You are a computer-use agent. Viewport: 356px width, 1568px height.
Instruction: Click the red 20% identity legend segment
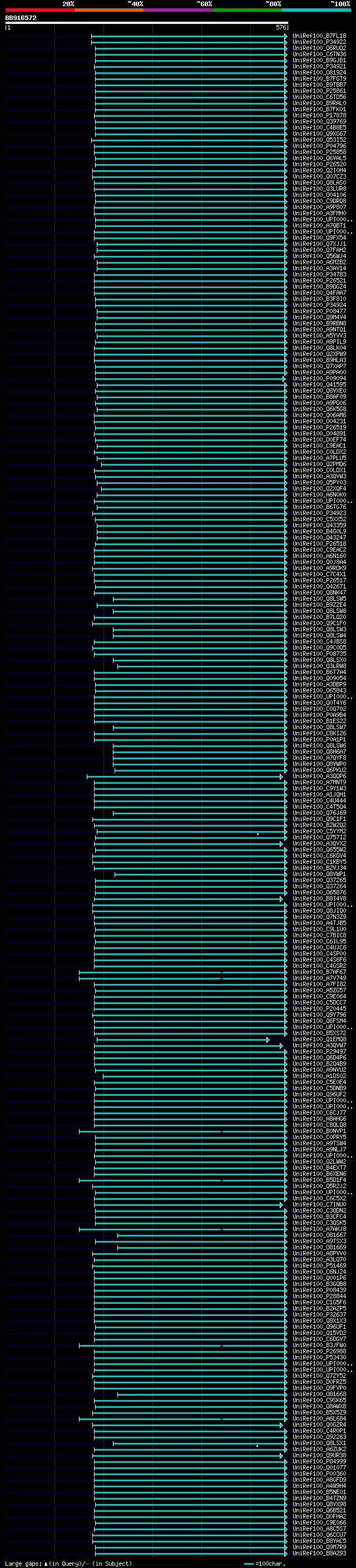(39, 10)
